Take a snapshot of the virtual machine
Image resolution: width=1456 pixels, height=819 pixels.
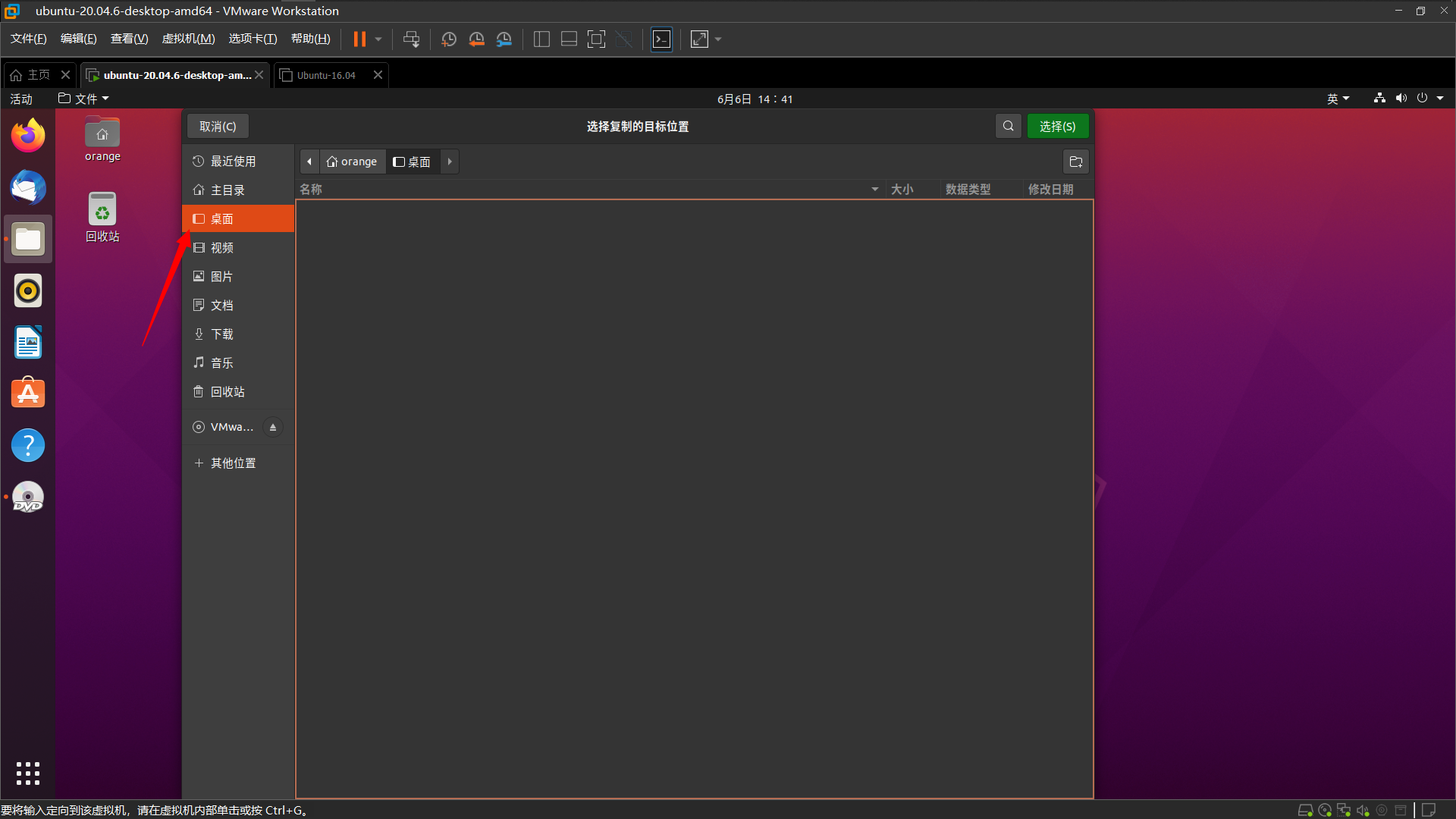point(448,39)
